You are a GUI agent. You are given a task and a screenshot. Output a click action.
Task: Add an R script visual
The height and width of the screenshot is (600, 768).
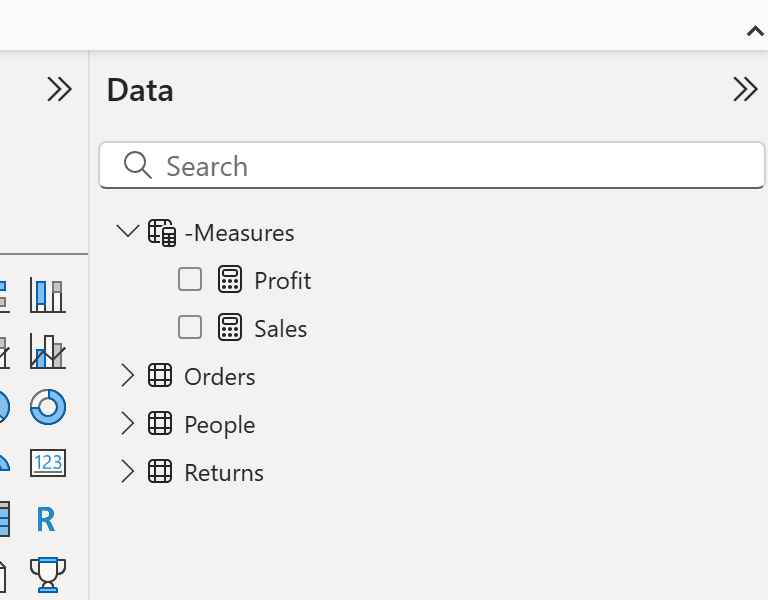45,519
